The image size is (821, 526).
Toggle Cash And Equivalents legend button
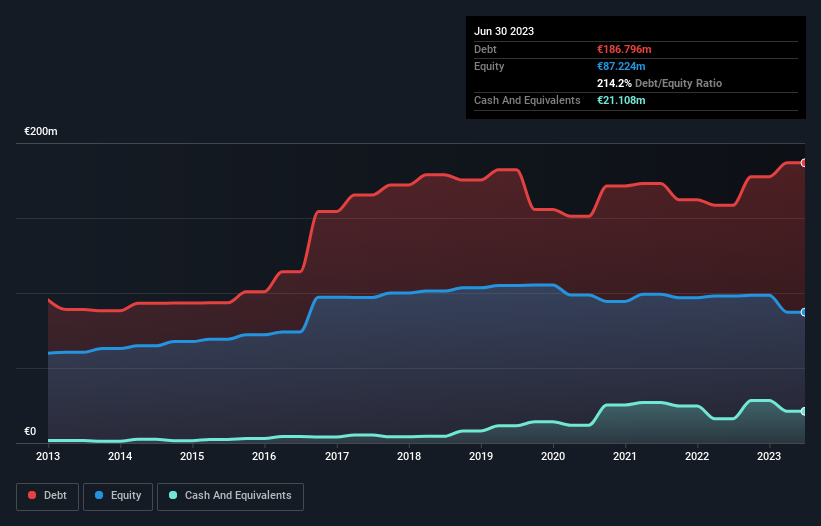point(230,496)
